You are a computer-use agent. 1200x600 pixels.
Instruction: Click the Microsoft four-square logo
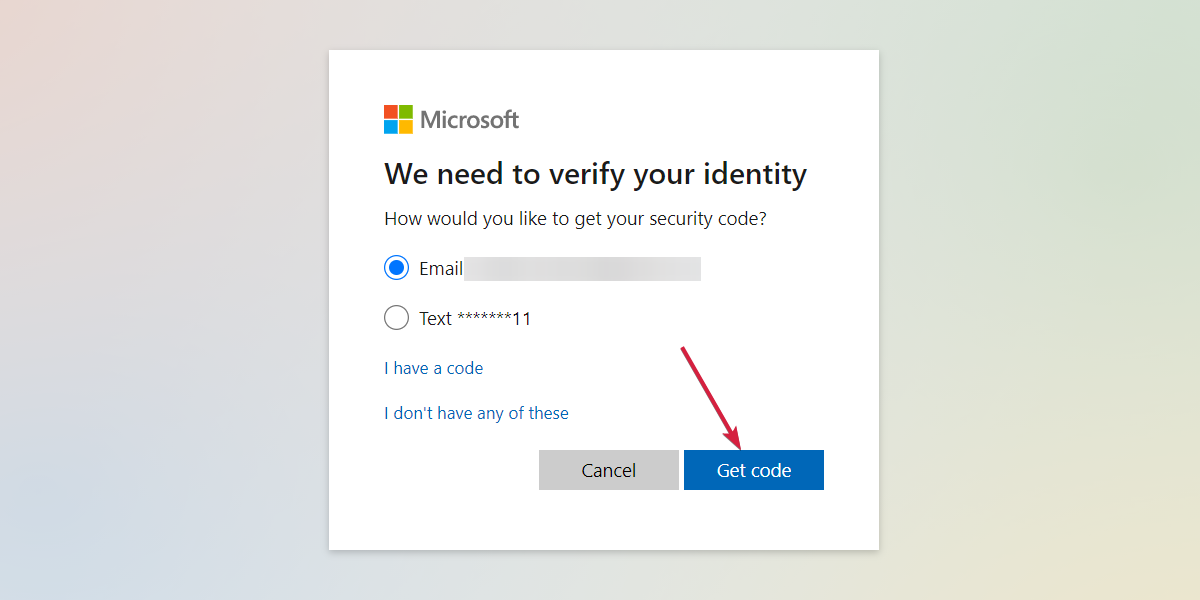398,119
